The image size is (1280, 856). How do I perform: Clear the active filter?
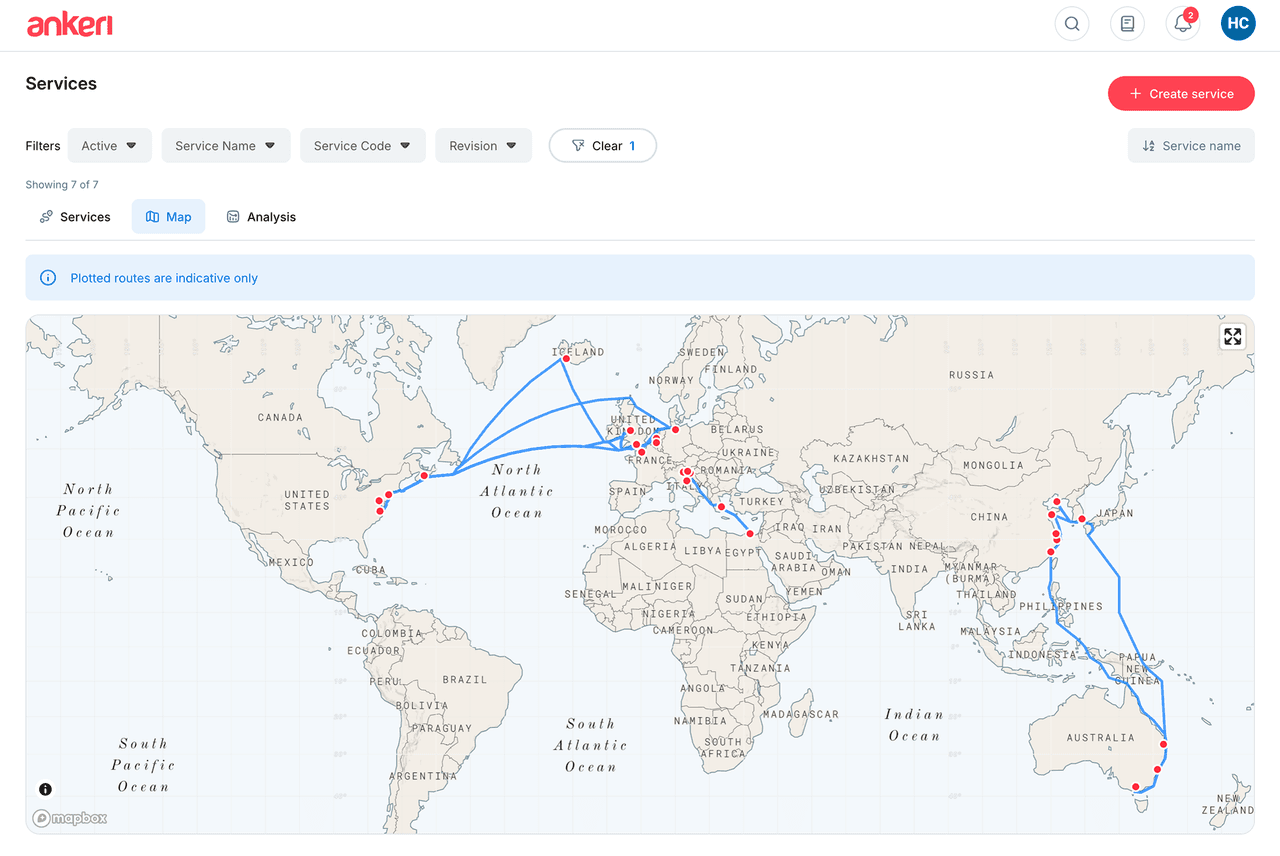click(602, 145)
